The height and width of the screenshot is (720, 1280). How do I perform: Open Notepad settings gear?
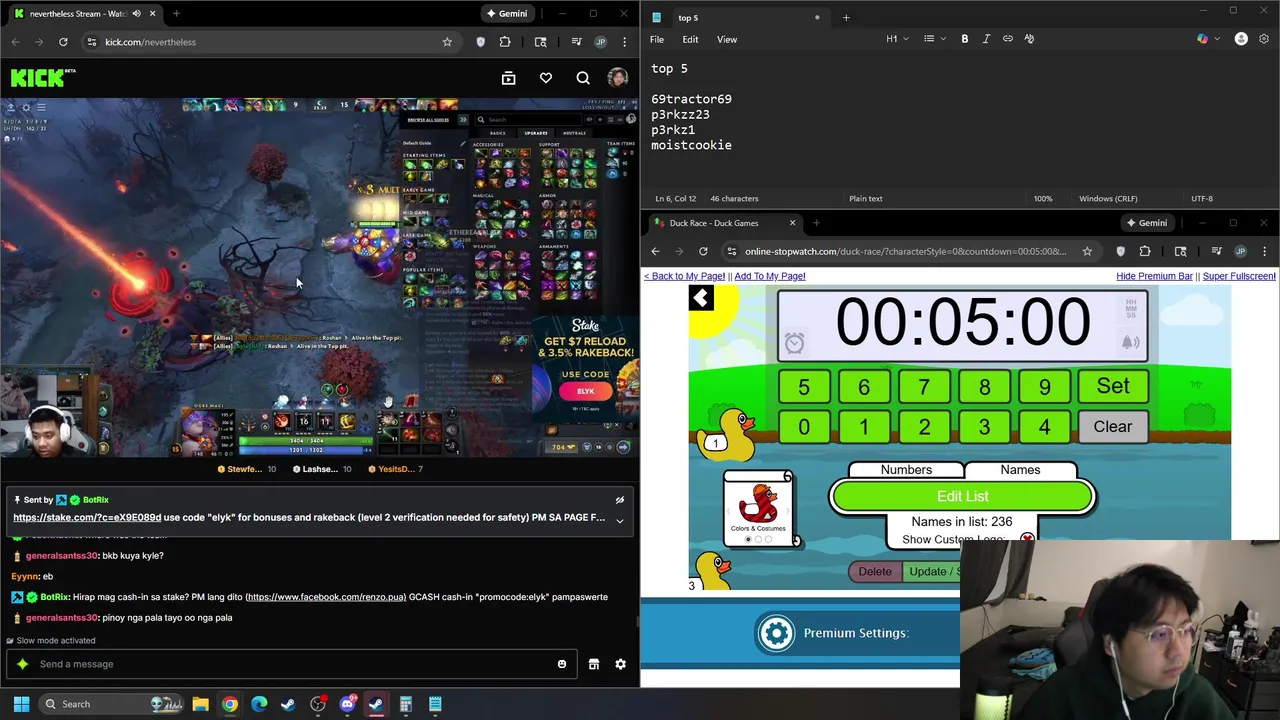tap(1265, 39)
